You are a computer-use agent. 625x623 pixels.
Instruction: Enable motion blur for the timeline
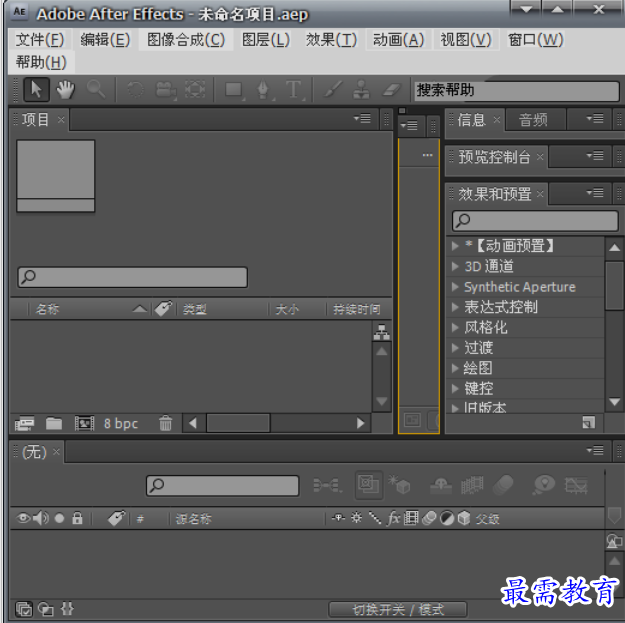pyautogui.click(x=503, y=485)
